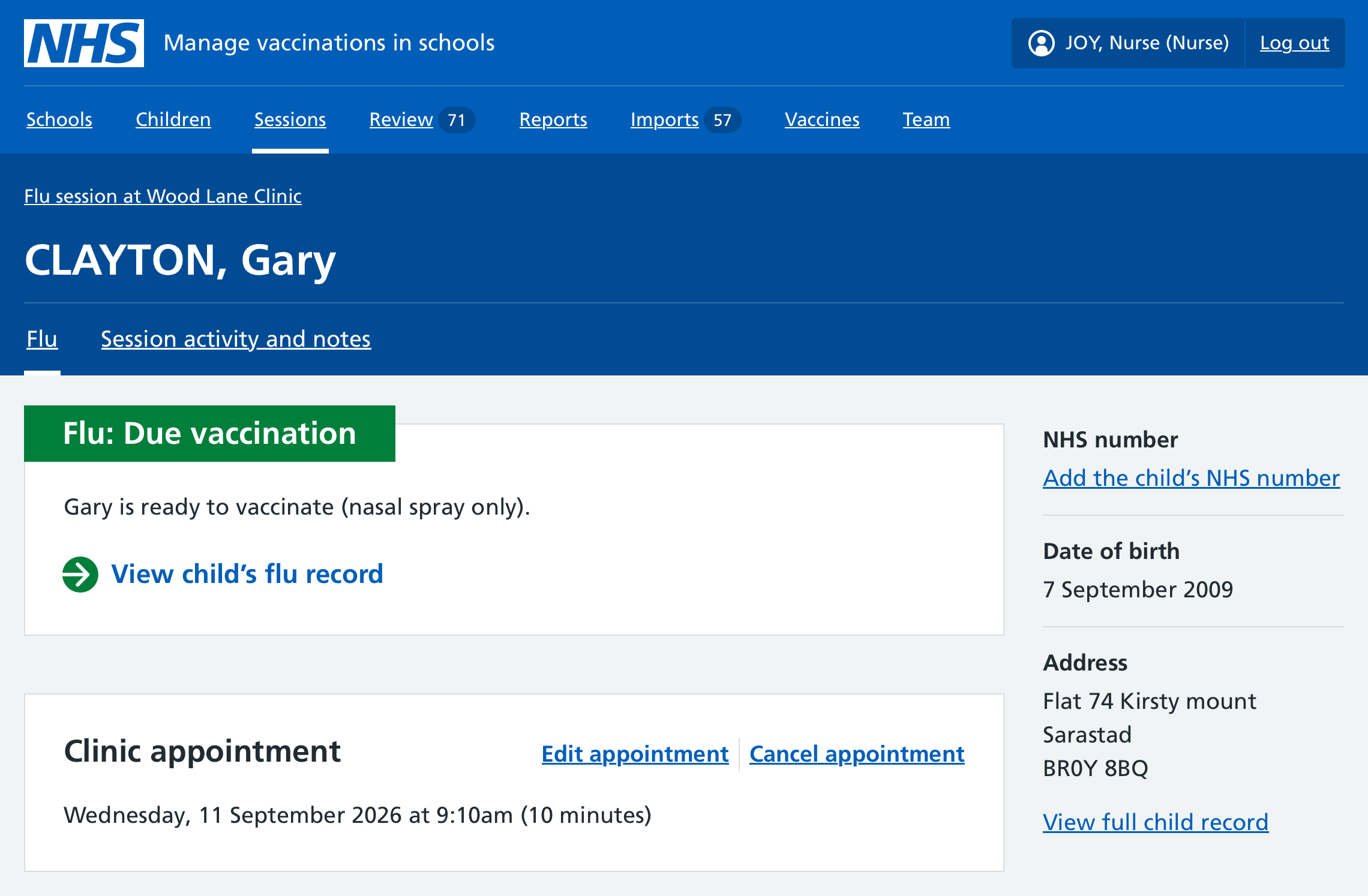Click the postcode BR0Y 8BQ
The height and width of the screenshot is (896, 1368).
pyautogui.click(x=1096, y=768)
